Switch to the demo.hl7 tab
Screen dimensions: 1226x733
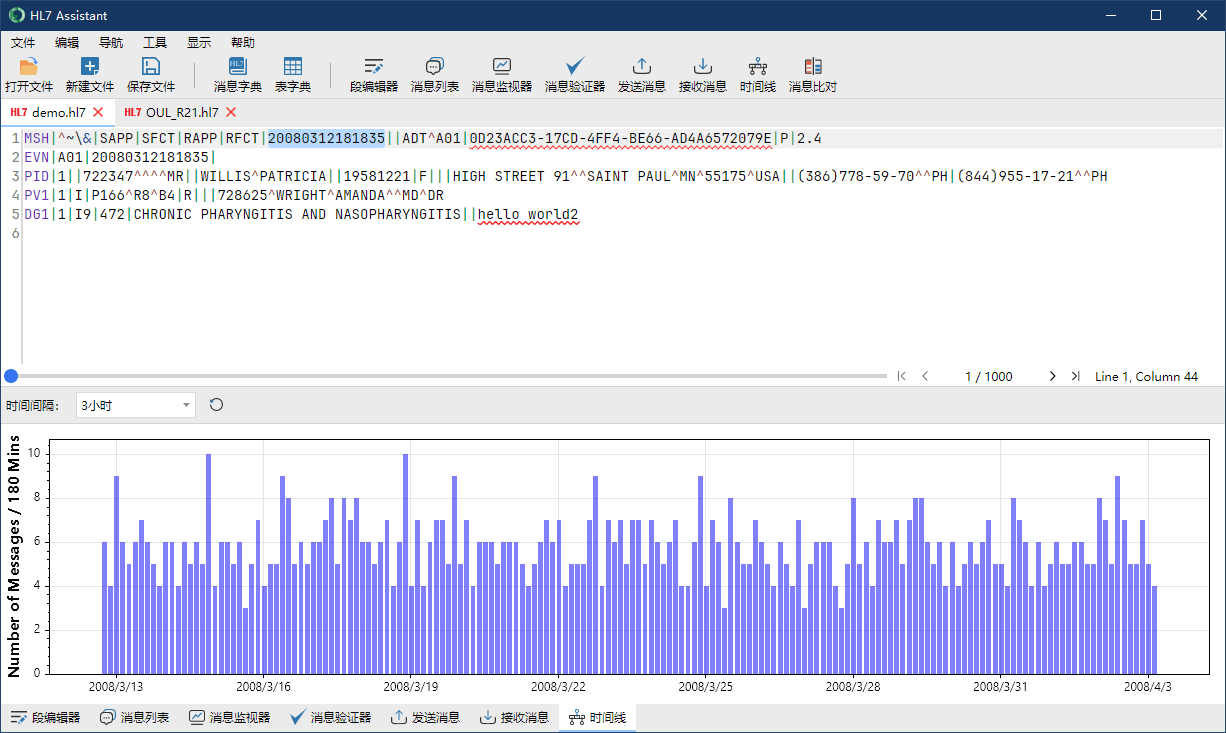58,112
